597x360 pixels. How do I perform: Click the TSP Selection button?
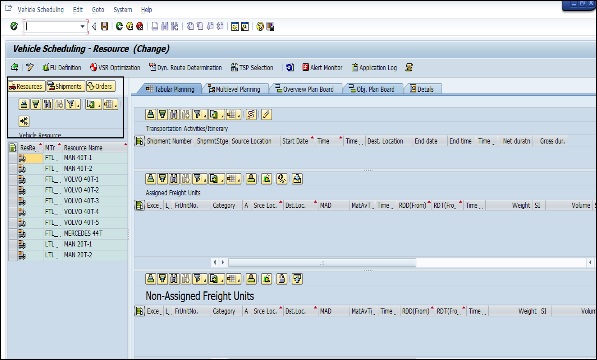tap(252, 67)
